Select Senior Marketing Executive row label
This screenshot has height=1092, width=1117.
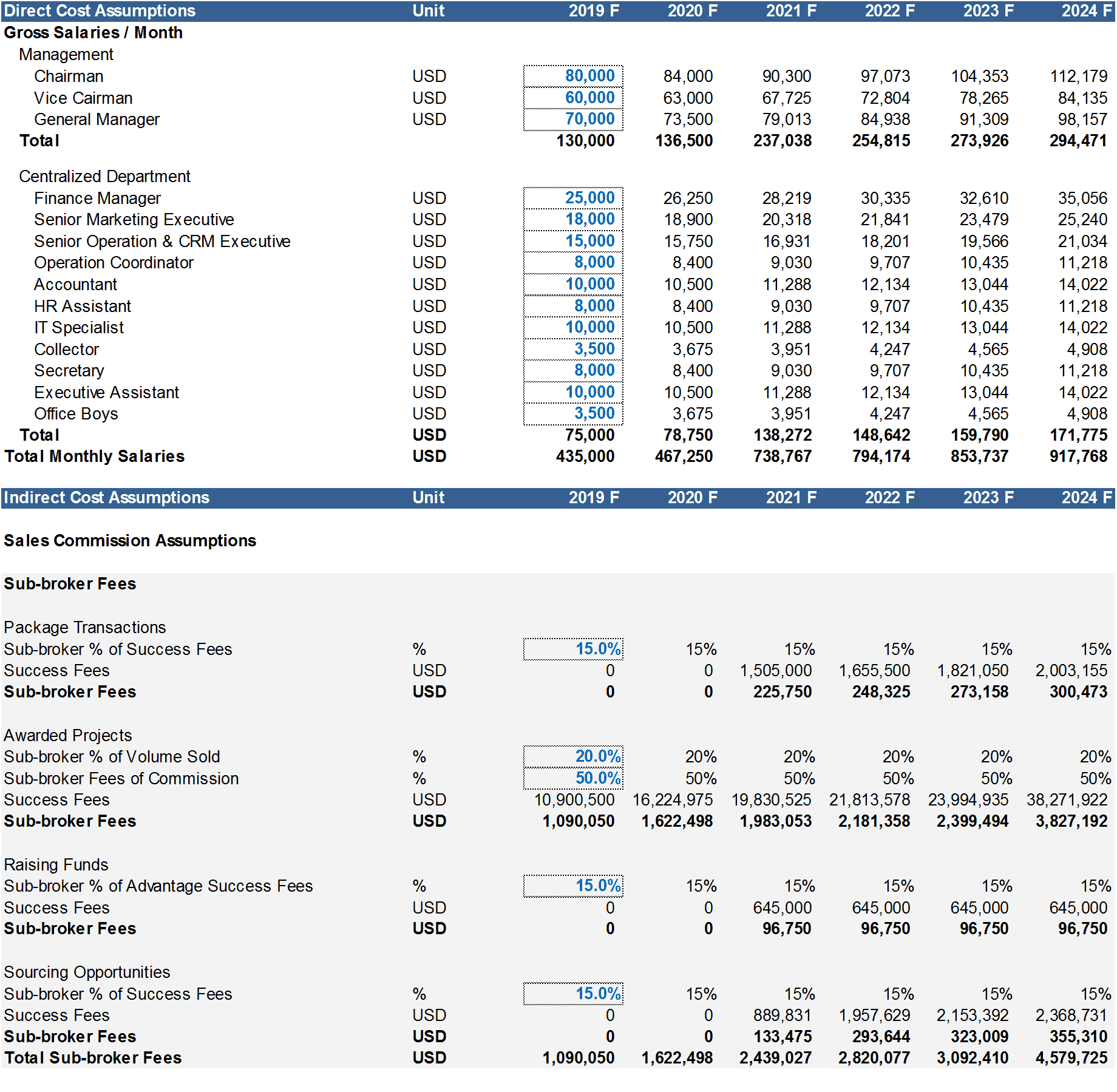pyautogui.click(x=134, y=220)
